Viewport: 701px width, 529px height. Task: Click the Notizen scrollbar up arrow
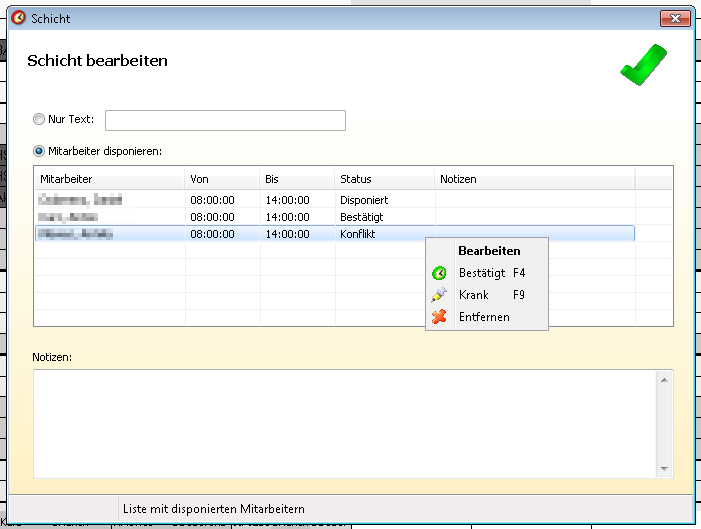[x=664, y=380]
